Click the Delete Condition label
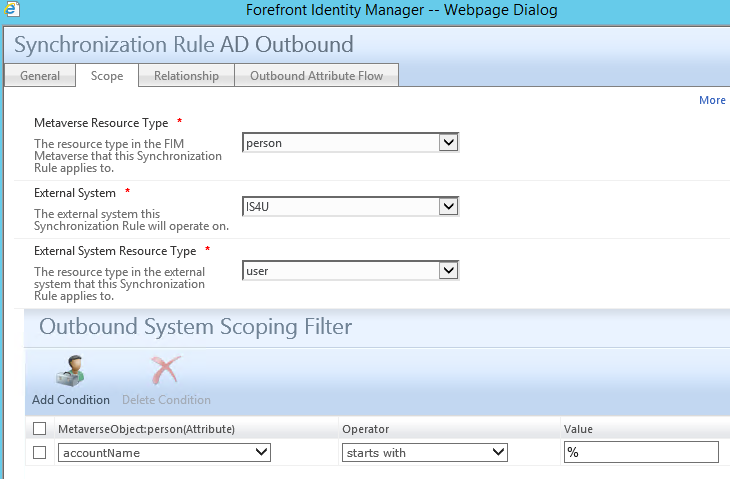The height and width of the screenshot is (479, 730). pos(166,400)
